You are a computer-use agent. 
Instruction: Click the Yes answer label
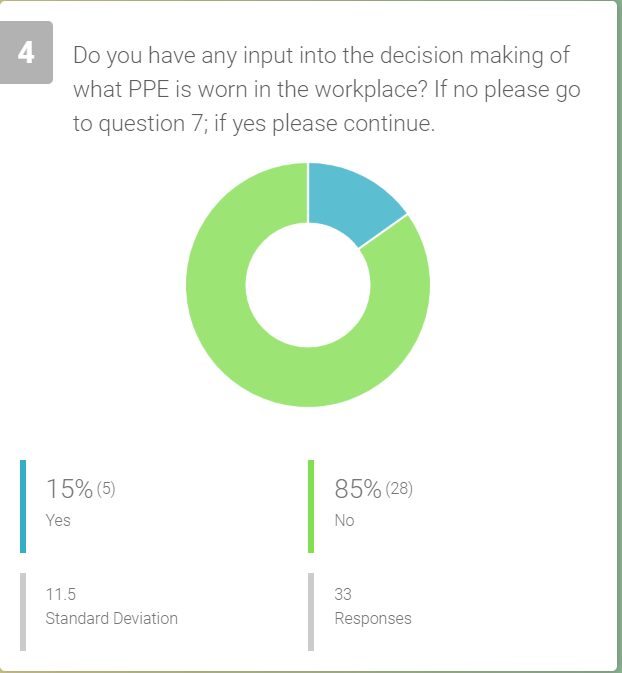(x=58, y=520)
